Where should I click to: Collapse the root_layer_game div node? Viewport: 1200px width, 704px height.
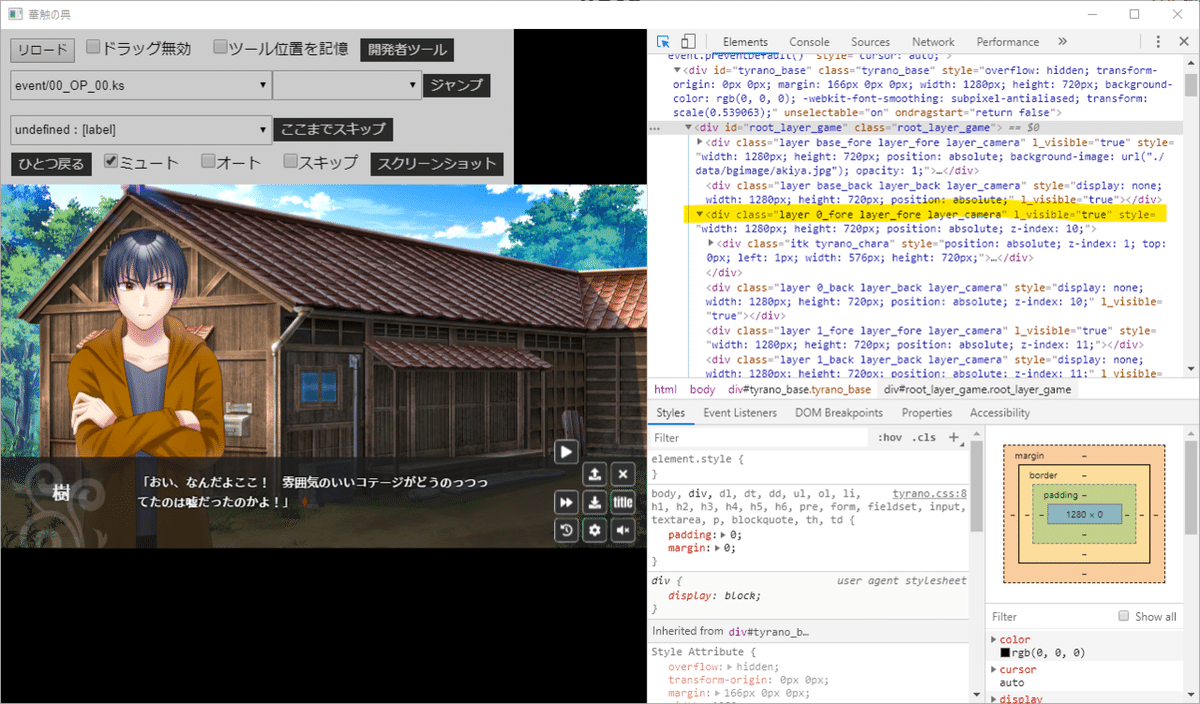pyautogui.click(x=689, y=129)
